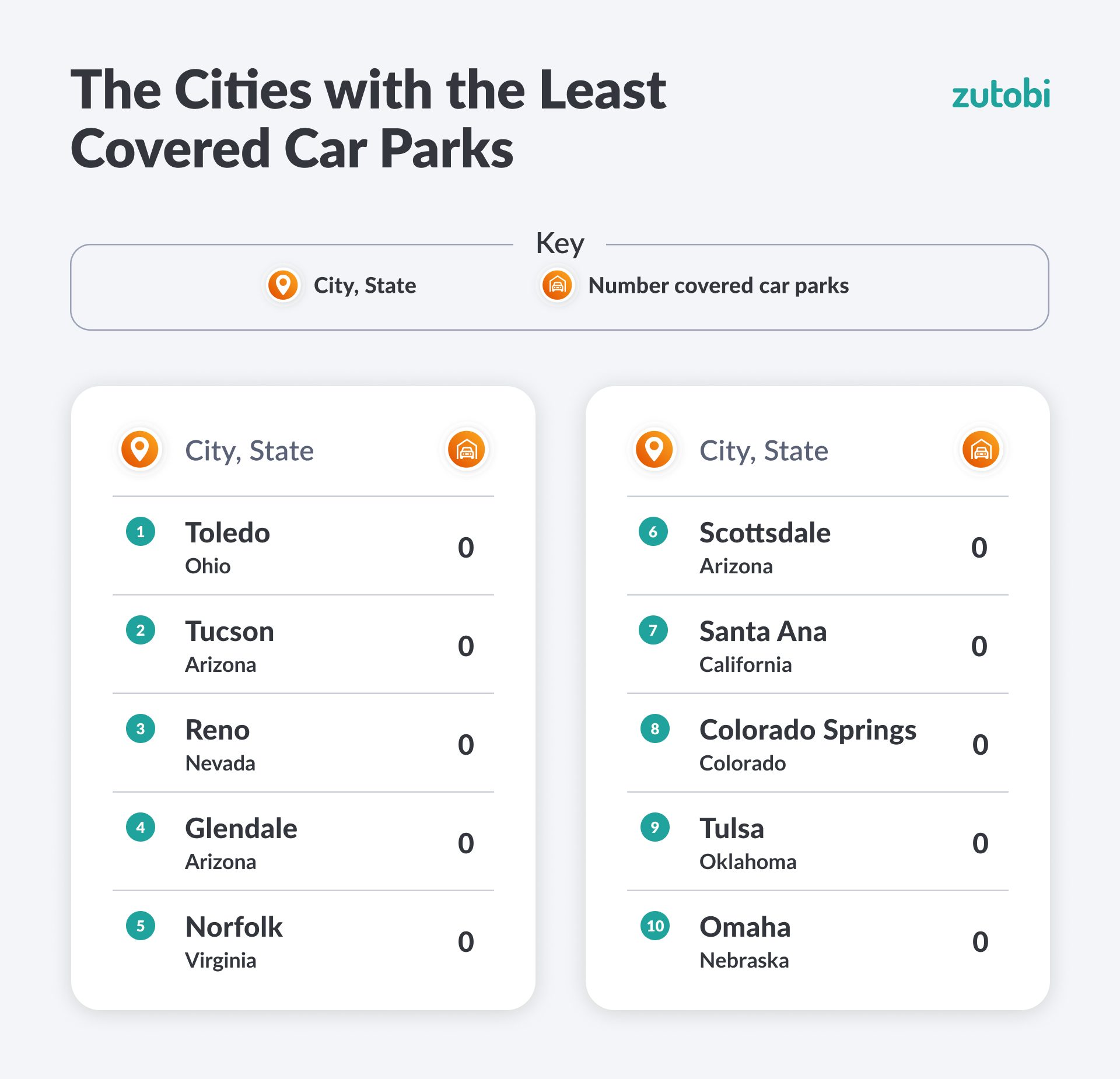Click the rank 1 badge beside Toledo
The image size is (1120, 1079).
tap(141, 531)
